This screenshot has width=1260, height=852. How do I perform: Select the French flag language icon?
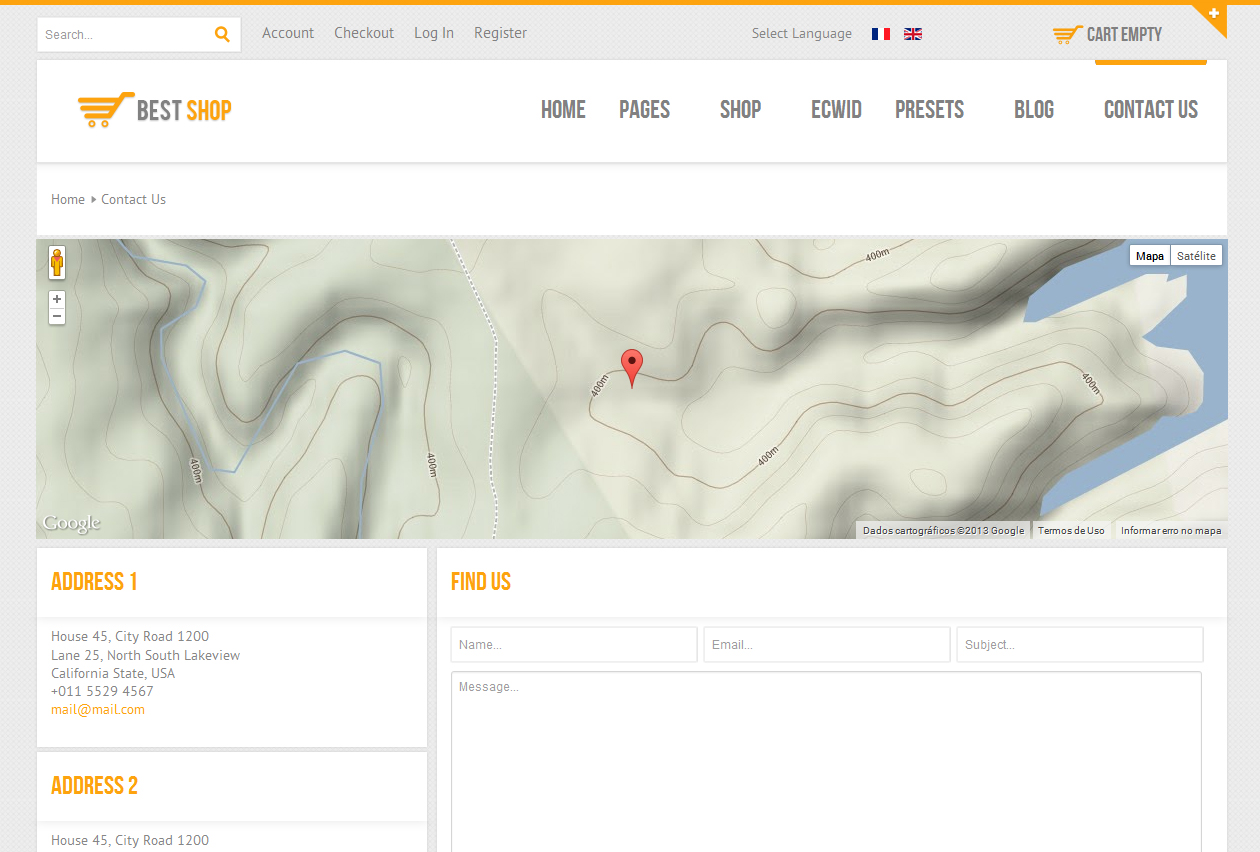[880, 34]
